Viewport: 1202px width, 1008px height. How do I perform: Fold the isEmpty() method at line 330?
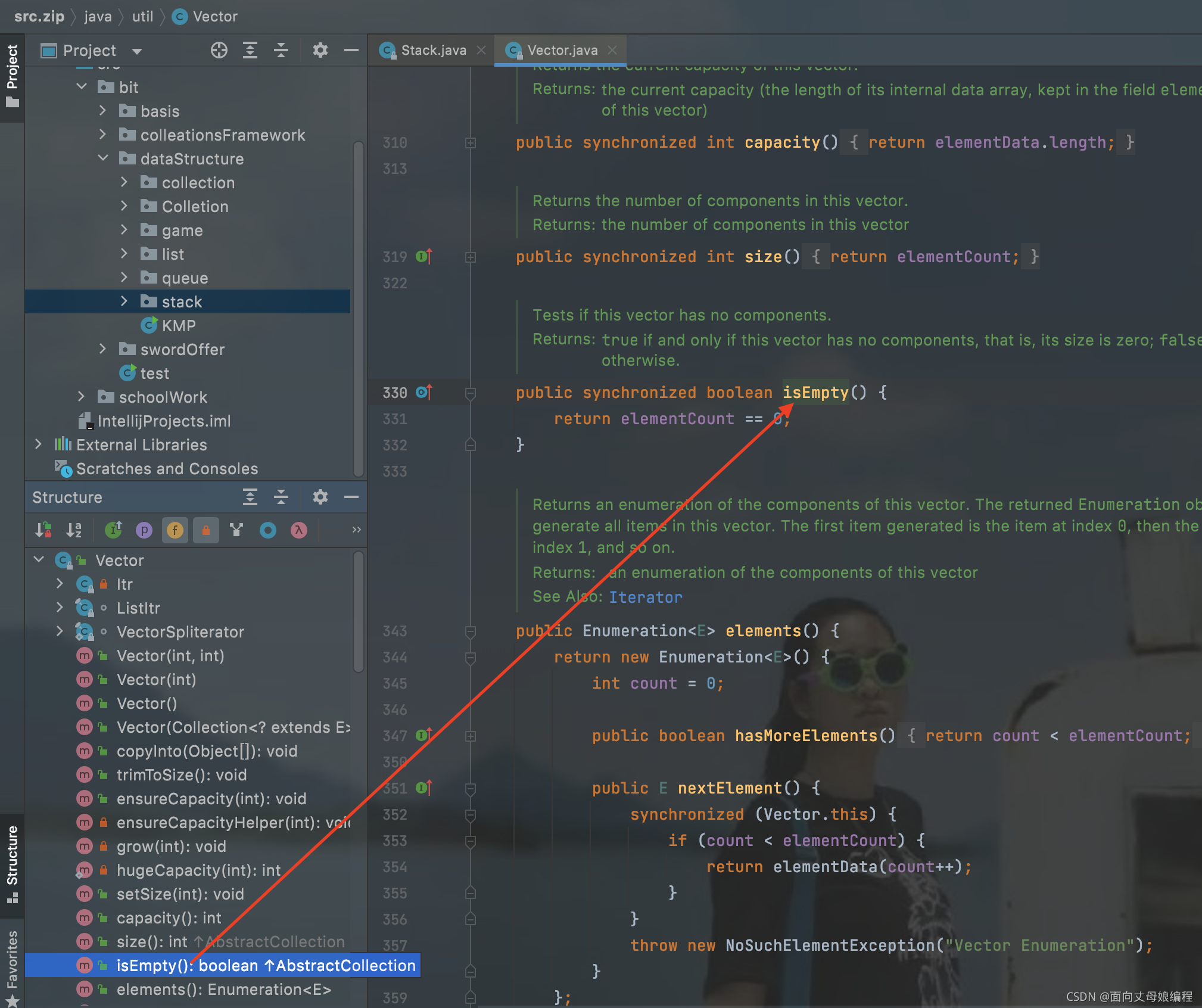coord(471,393)
